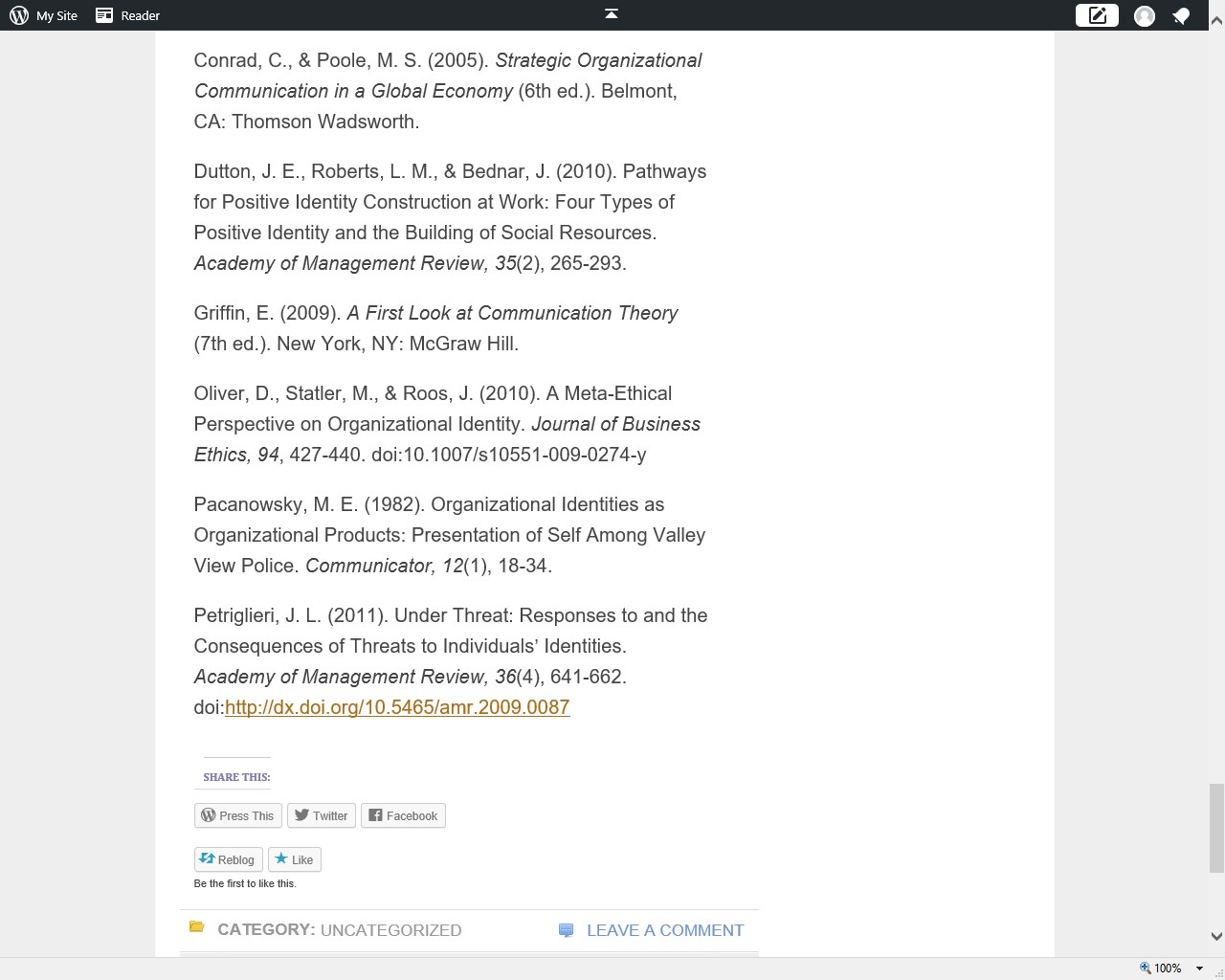Viewport: 1225px width, 980px height.
Task: Reblog this post
Action: [x=228, y=859]
